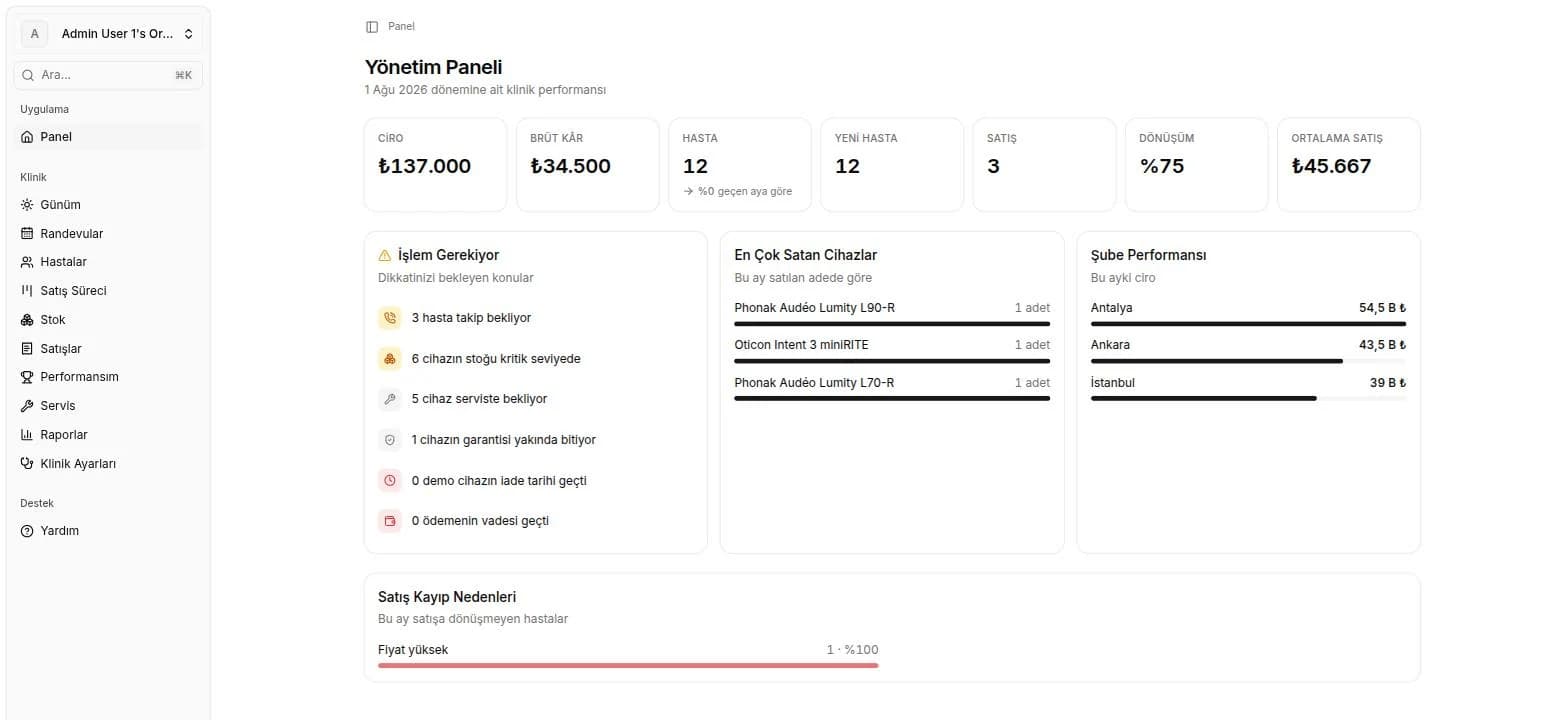Screen dimensions: 1568x720
Task: Click the Satış Süreci kanban icon
Action: pyautogui.click(x=27, y=291)
